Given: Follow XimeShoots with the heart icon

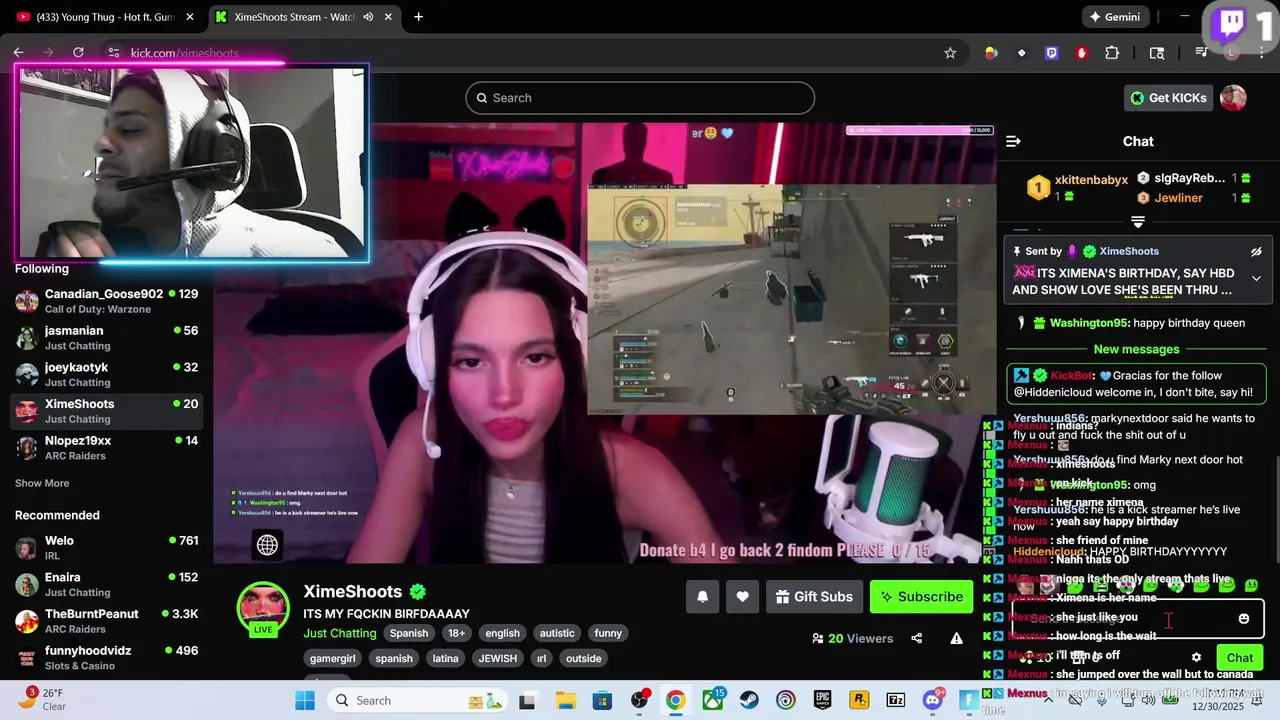Looking at the screenshot, I should click(742, 597).
